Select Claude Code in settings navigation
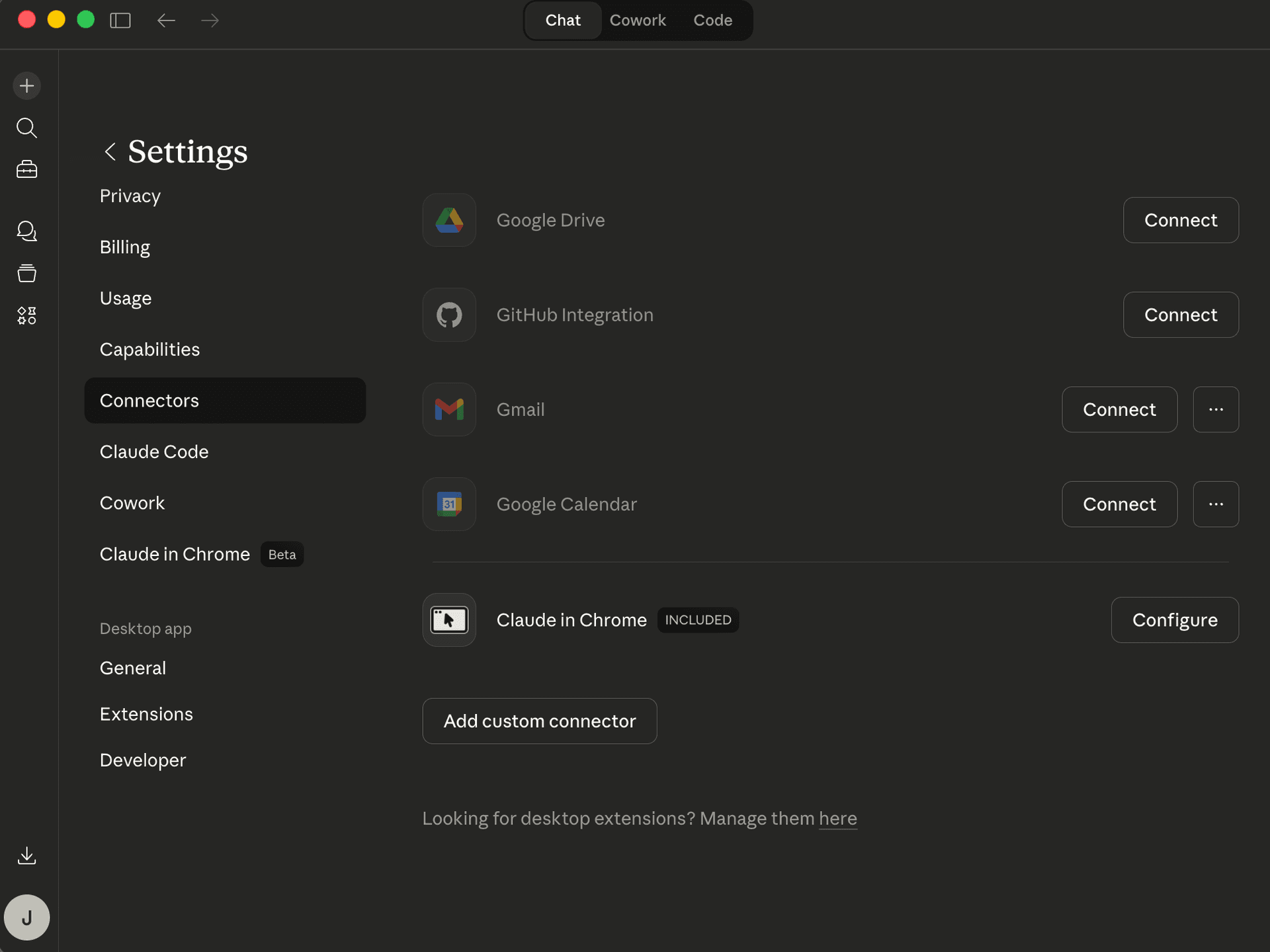The height and width of the screenshot is (952, 1270). point(153,452)
